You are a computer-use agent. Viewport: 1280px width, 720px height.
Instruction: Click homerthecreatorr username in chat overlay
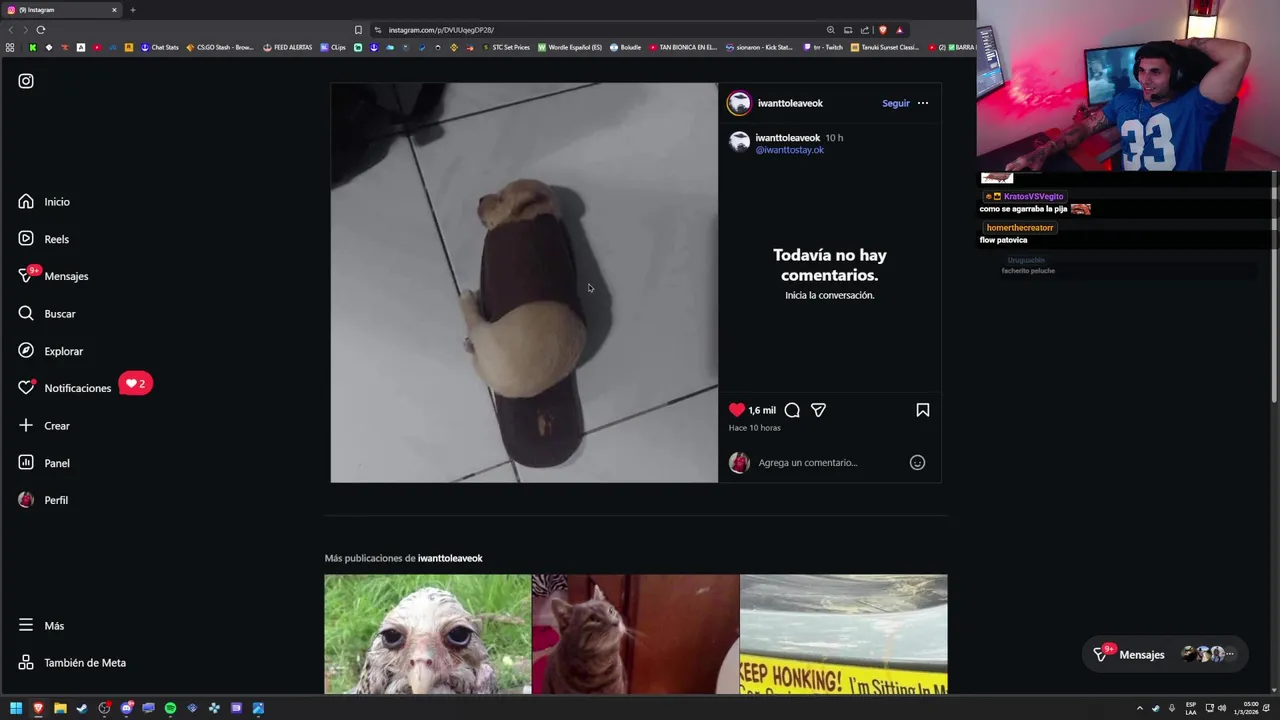point(1019,228)
